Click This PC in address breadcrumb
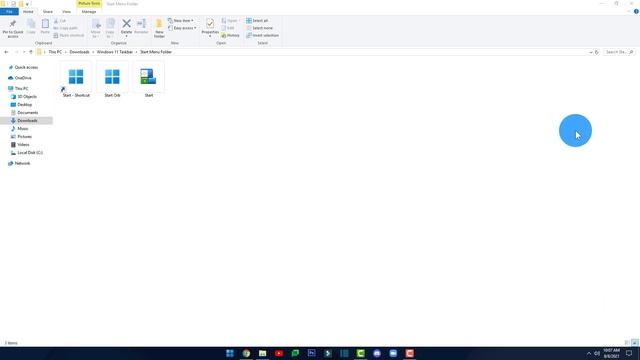This screenshot has height=360, width=640. [55, 52]
